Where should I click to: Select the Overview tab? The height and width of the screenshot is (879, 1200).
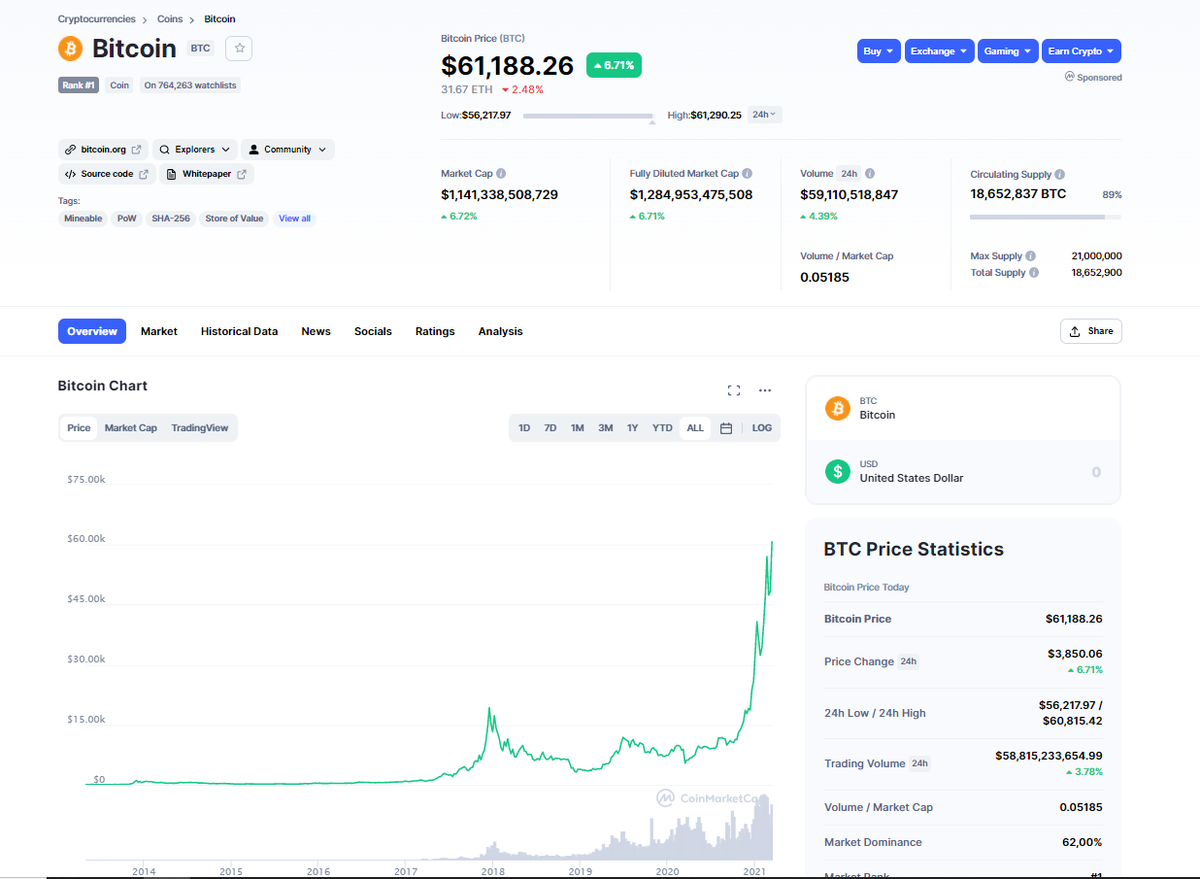(92, 331)
